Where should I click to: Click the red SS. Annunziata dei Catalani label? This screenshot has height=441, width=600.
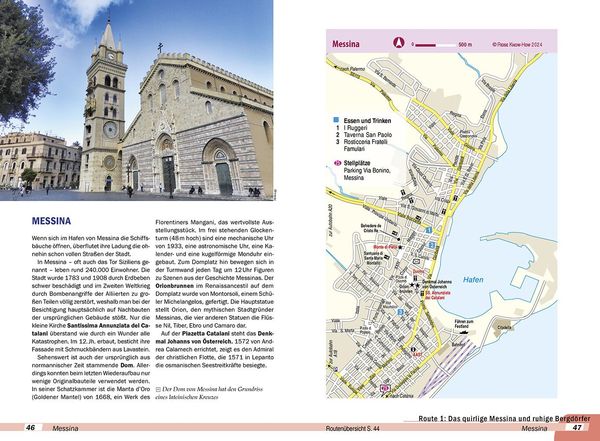click(x=437, y=295)
